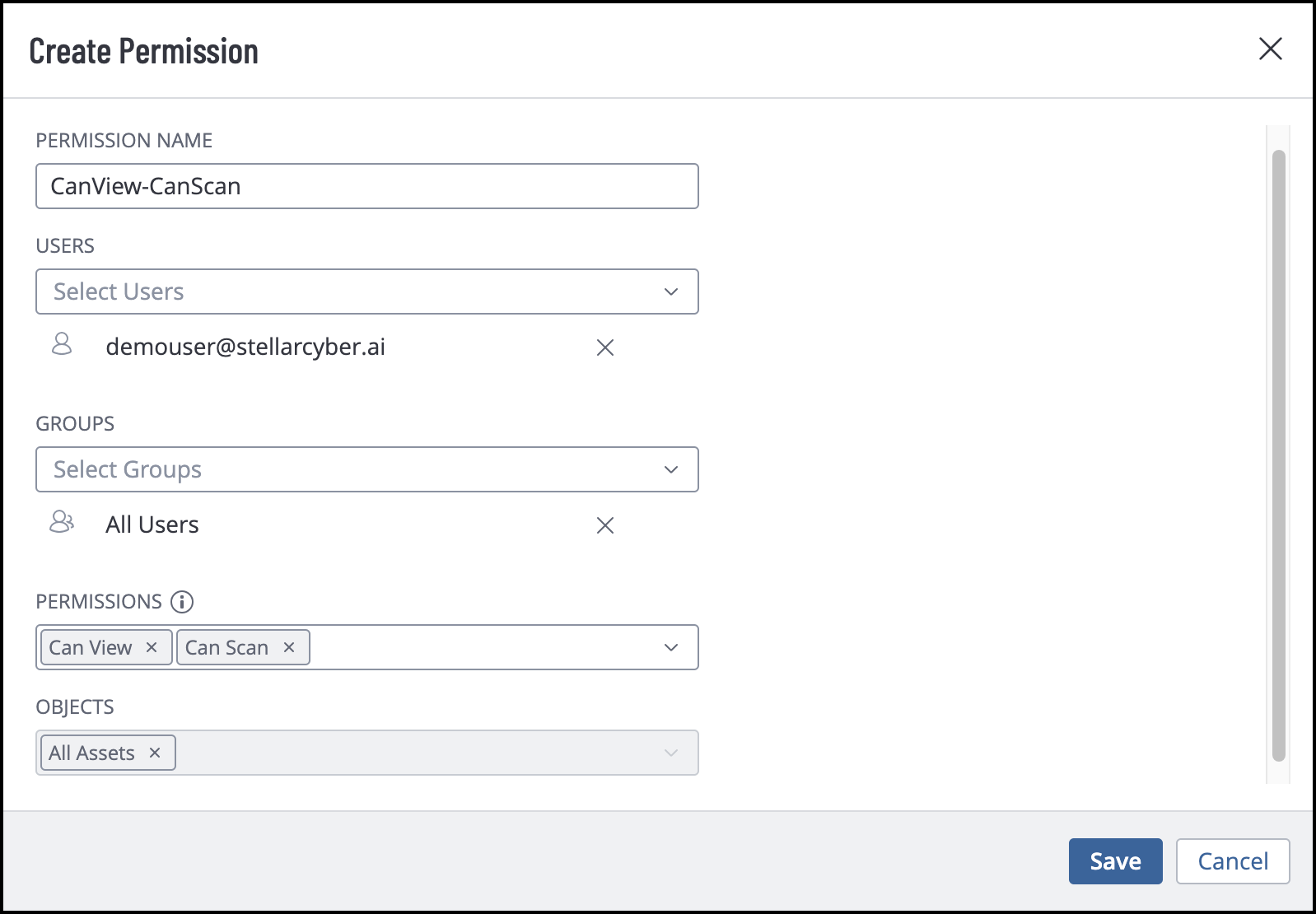Click the user icon beside demouser email
1316x914 pixels.
[62, 344]
